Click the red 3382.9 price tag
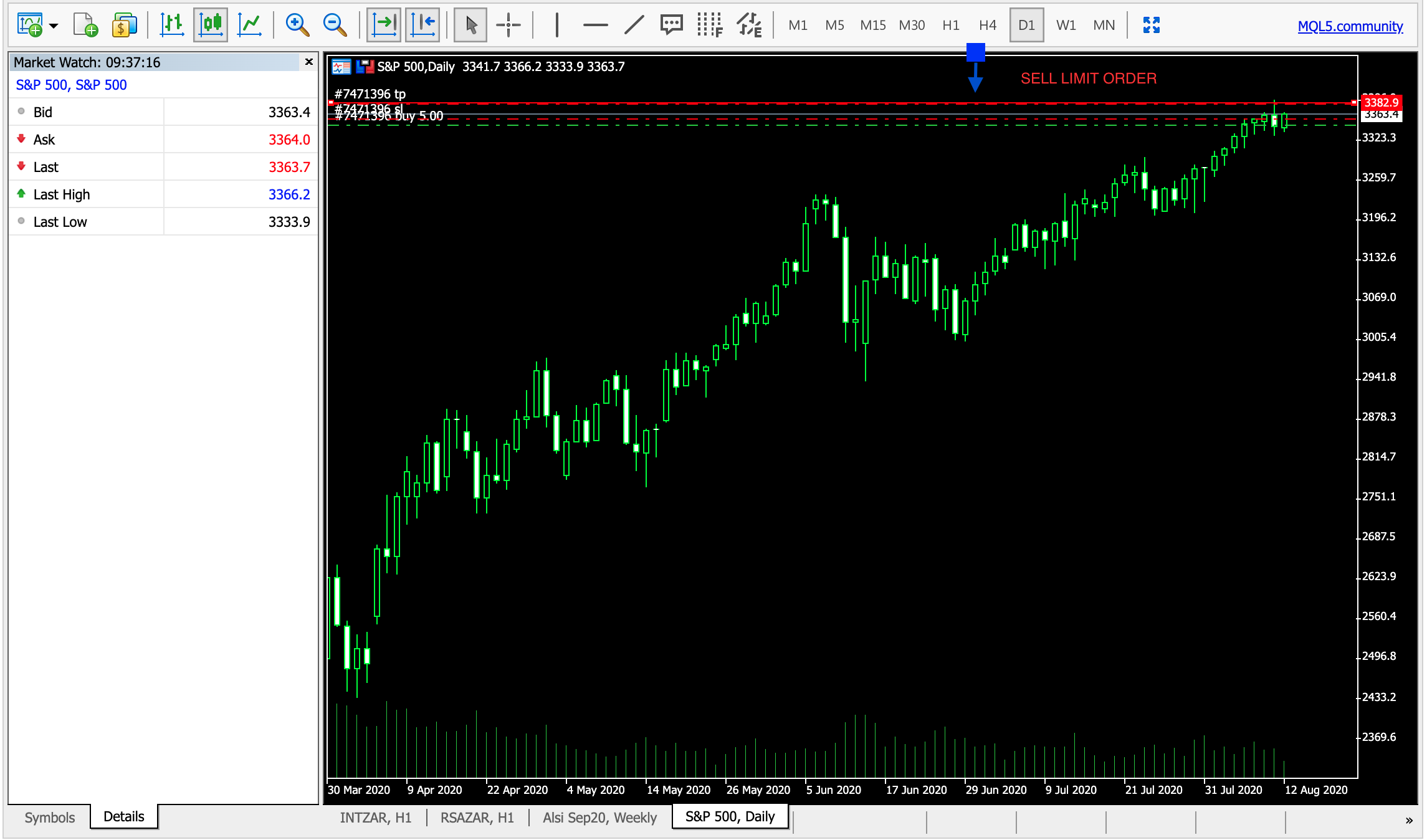This screenshot has width=1427, height=840. (1382, 102)
